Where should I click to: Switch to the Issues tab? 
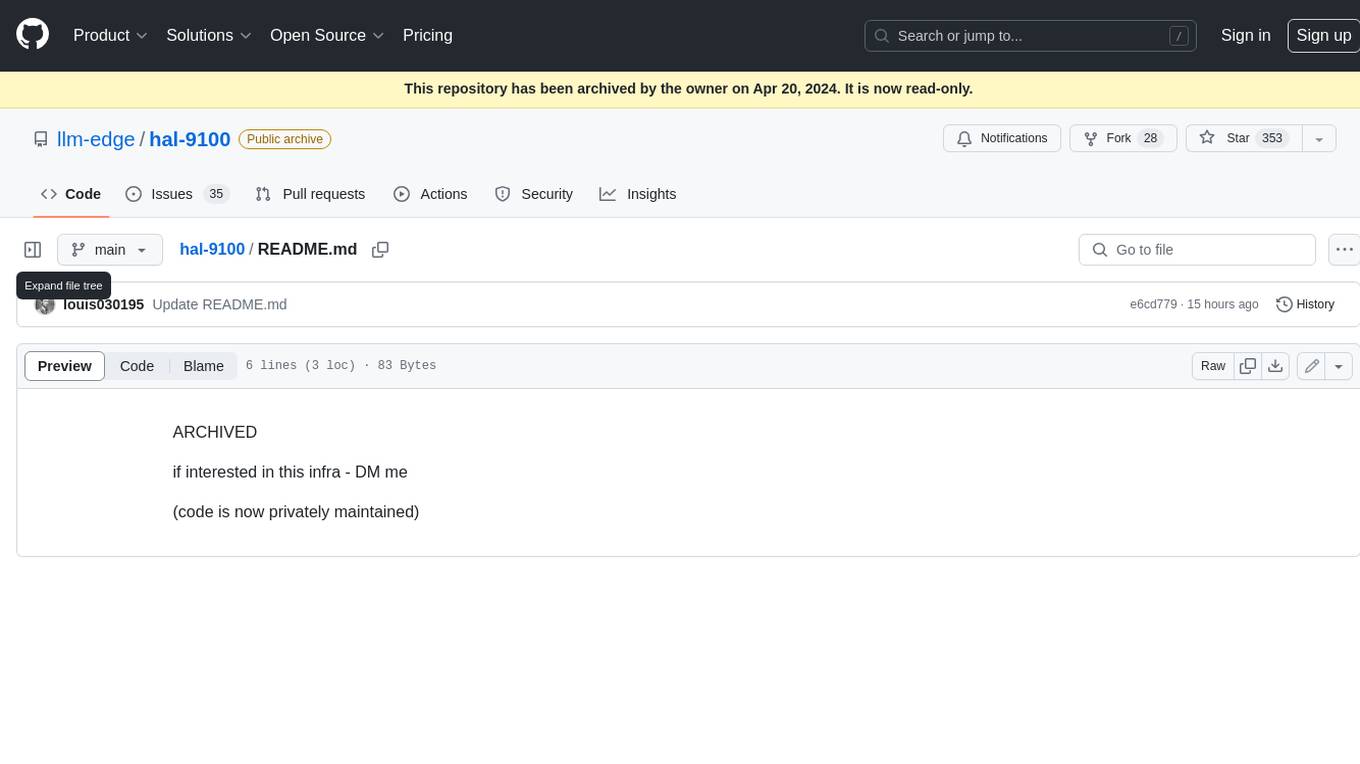tap(177, 194)
